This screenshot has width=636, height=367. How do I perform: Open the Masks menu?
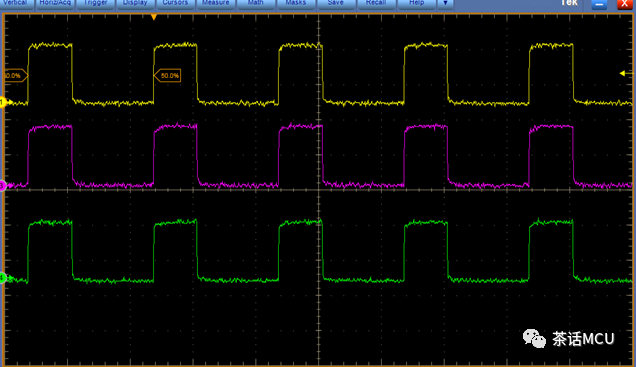click(x=296, y=3)
